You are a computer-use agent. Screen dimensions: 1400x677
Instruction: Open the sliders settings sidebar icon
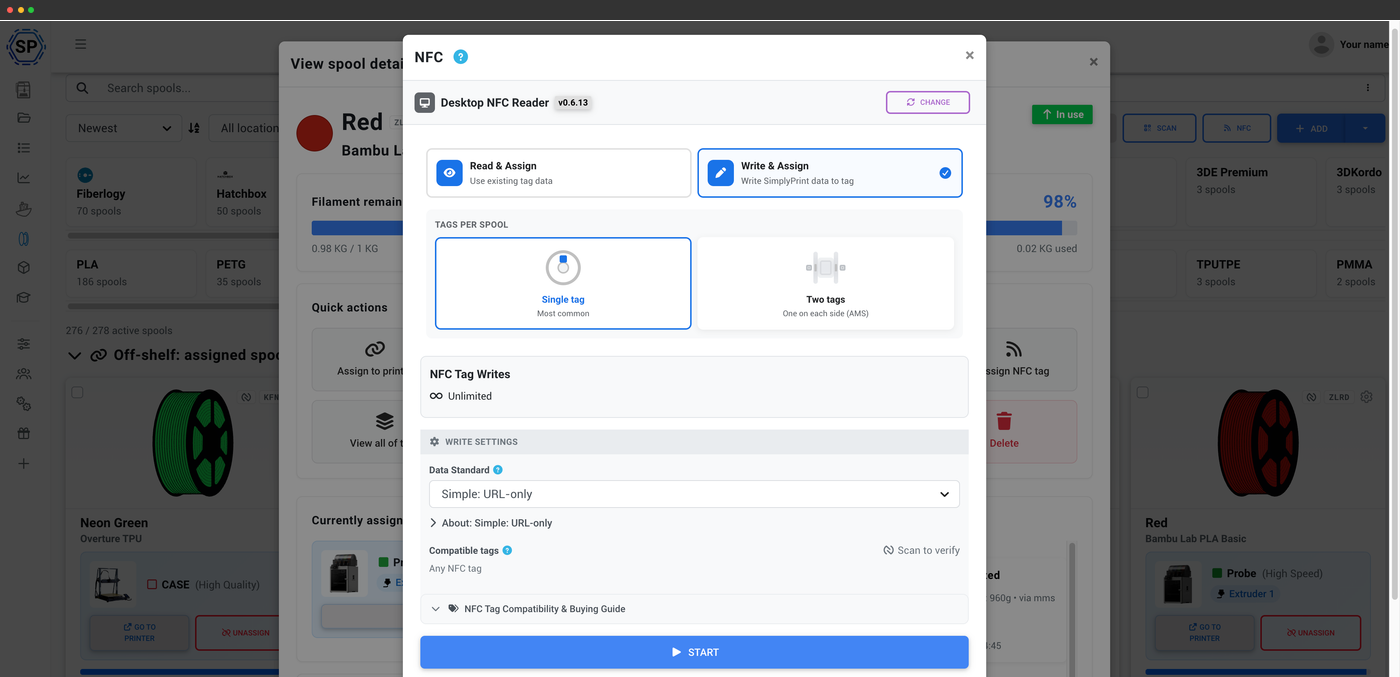(24, 344)
